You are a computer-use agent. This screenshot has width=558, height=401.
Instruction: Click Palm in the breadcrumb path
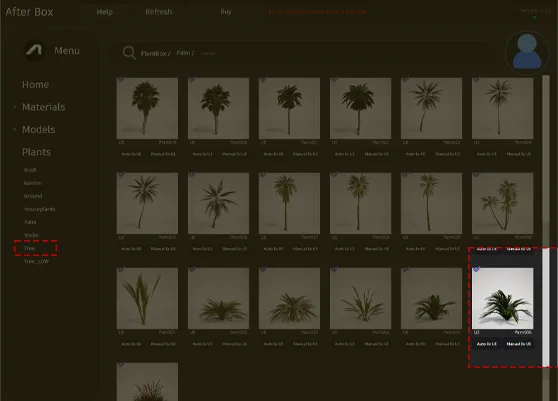click(183, 53)
